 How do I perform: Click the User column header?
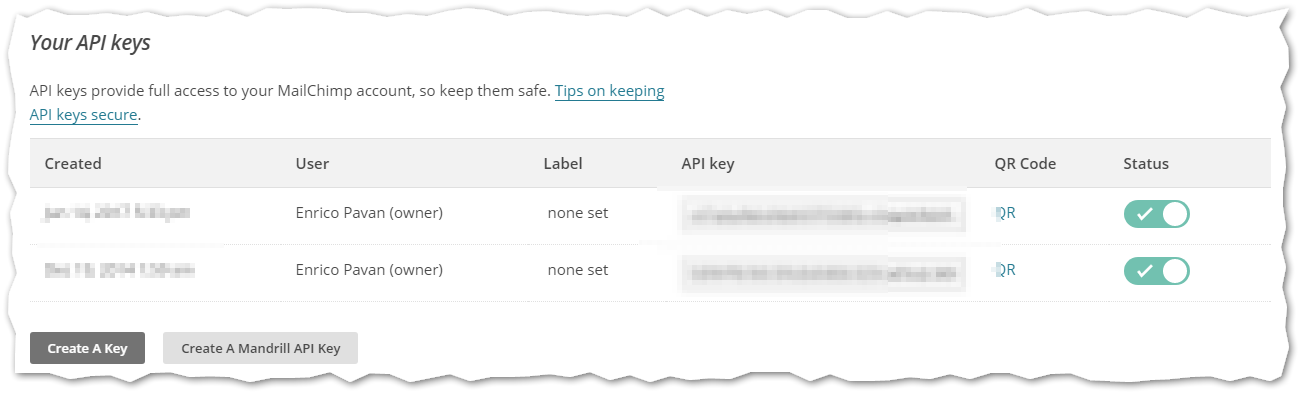312,164
